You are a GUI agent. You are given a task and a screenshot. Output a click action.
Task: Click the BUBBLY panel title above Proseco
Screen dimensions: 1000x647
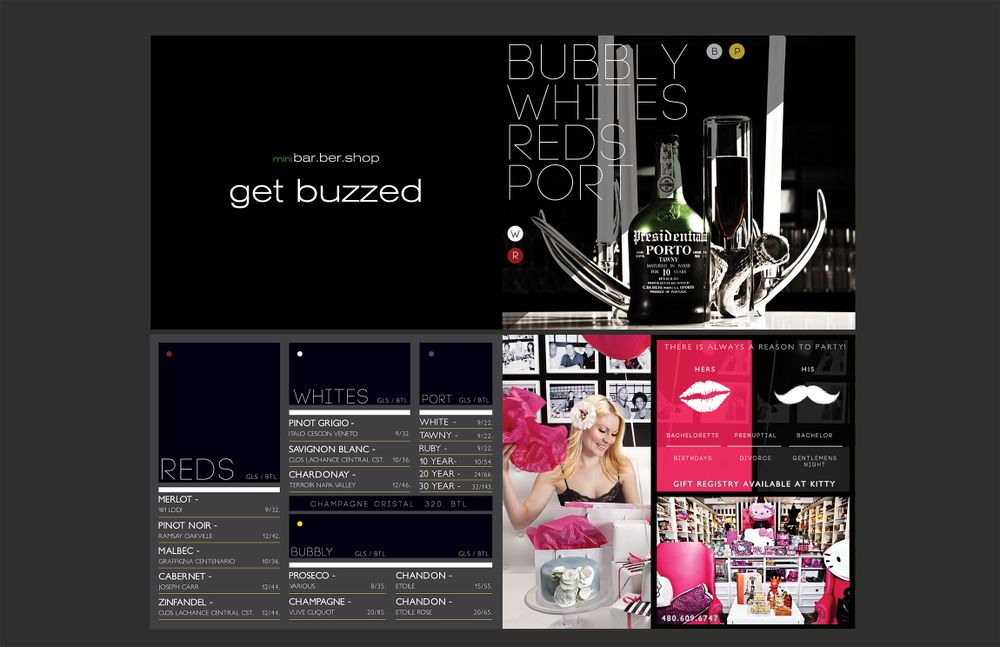[x=311, y=552]
